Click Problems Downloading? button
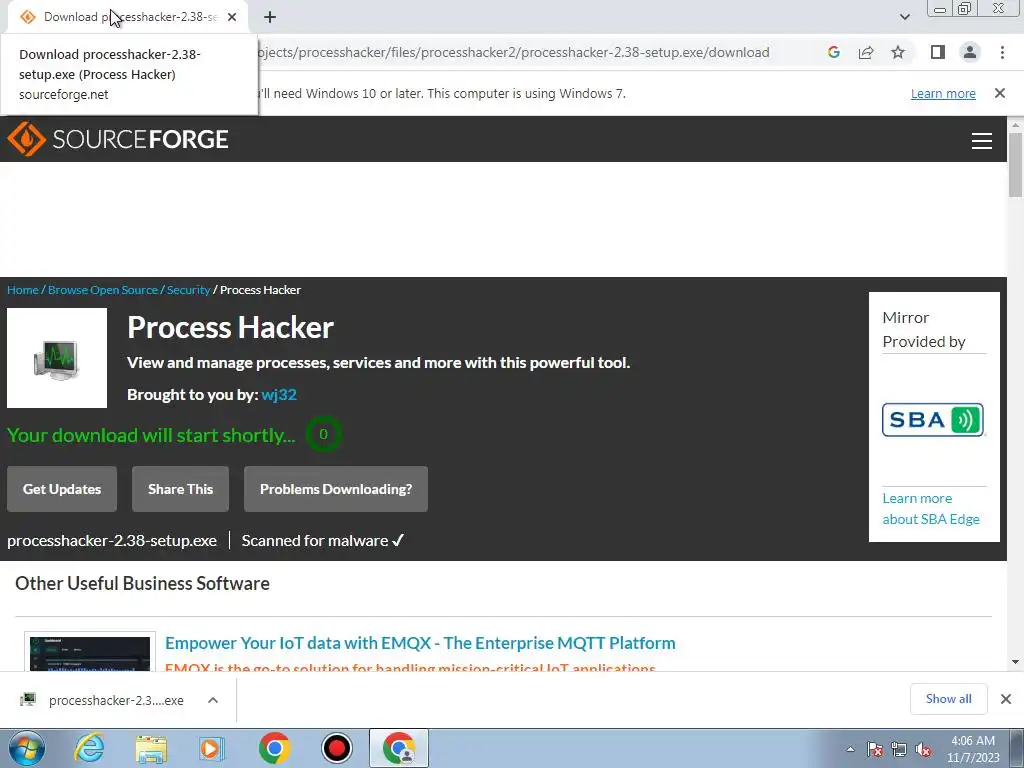The width and height of the screenshot is (1024, 768). 336,489
